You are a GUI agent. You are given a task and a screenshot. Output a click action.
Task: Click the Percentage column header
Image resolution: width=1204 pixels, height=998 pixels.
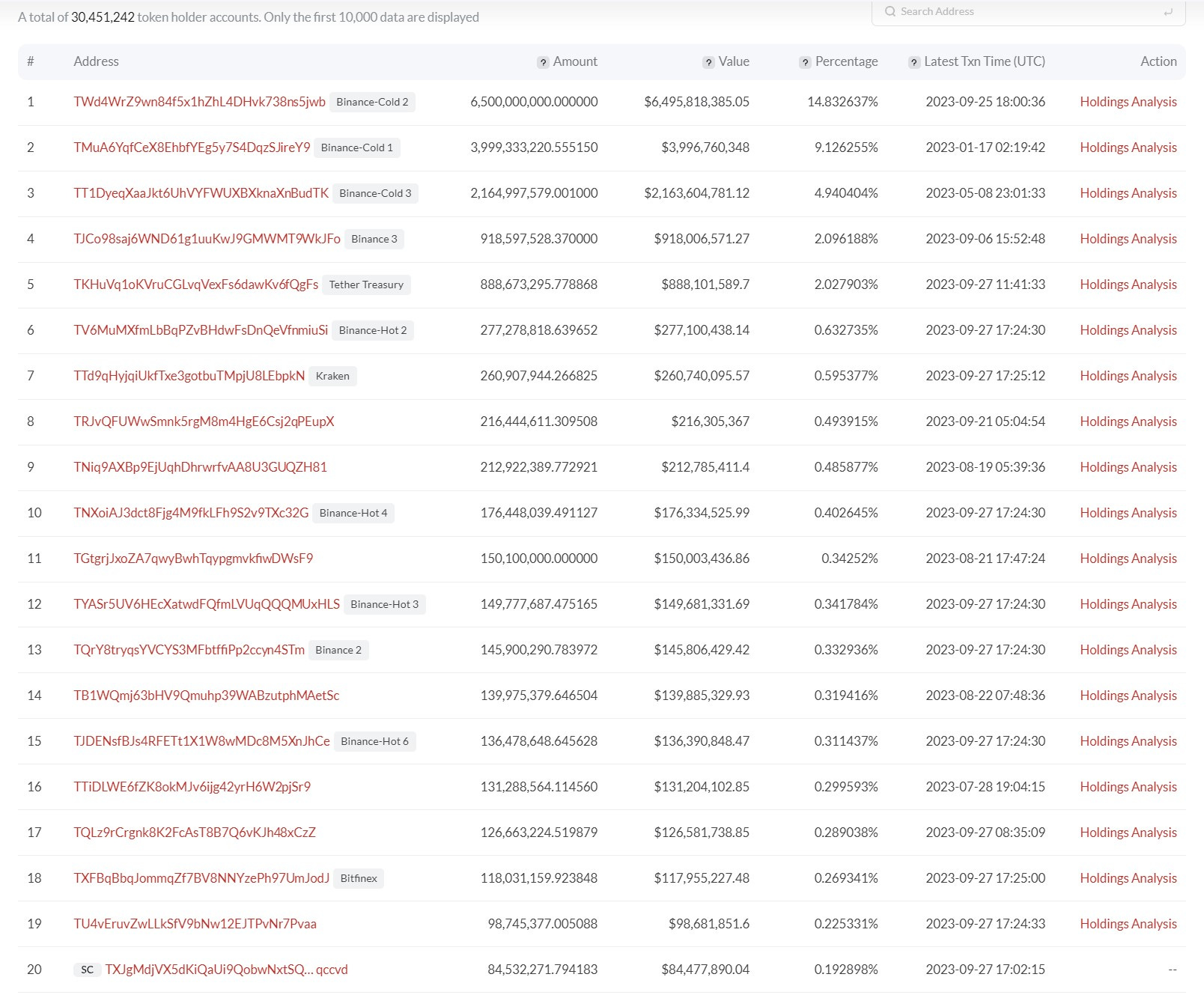846,62
